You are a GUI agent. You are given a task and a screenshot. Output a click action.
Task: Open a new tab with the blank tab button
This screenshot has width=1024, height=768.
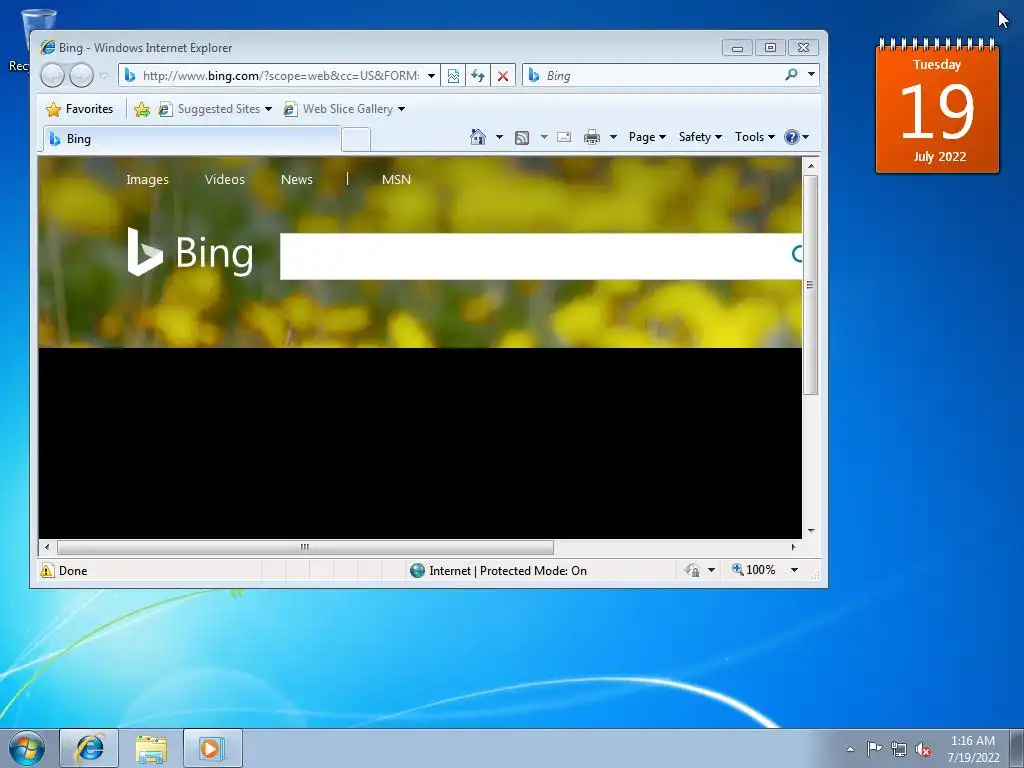[356, 140]
